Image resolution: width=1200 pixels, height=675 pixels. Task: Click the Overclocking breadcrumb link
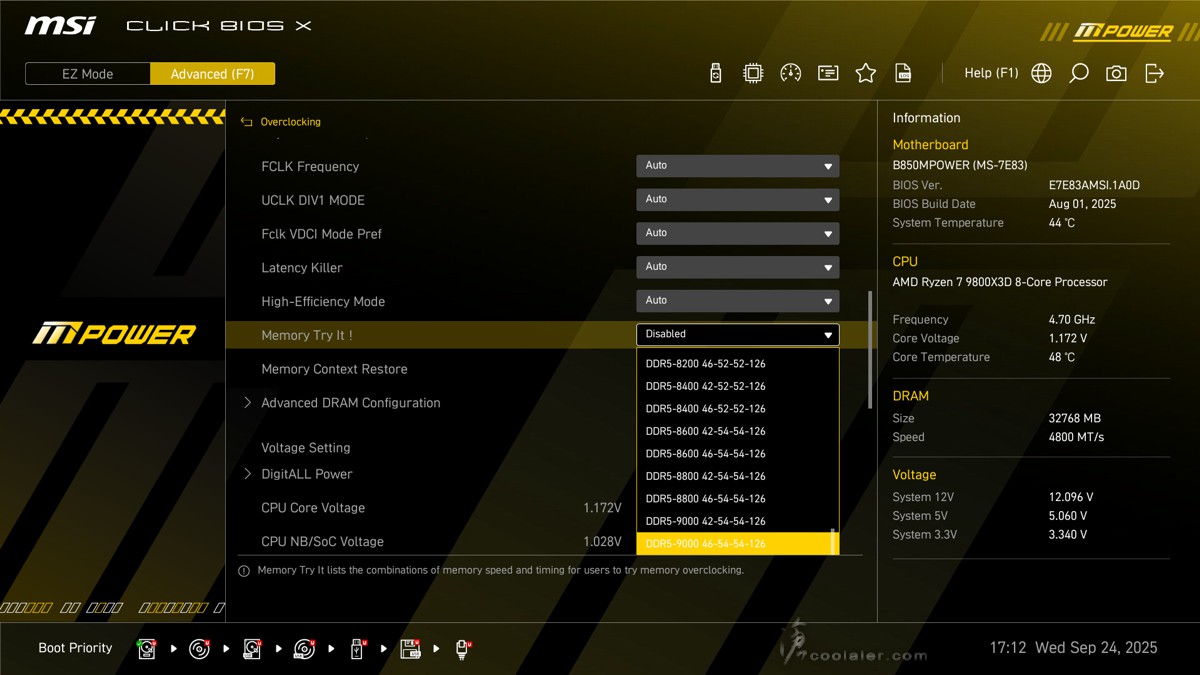(290, 122)
